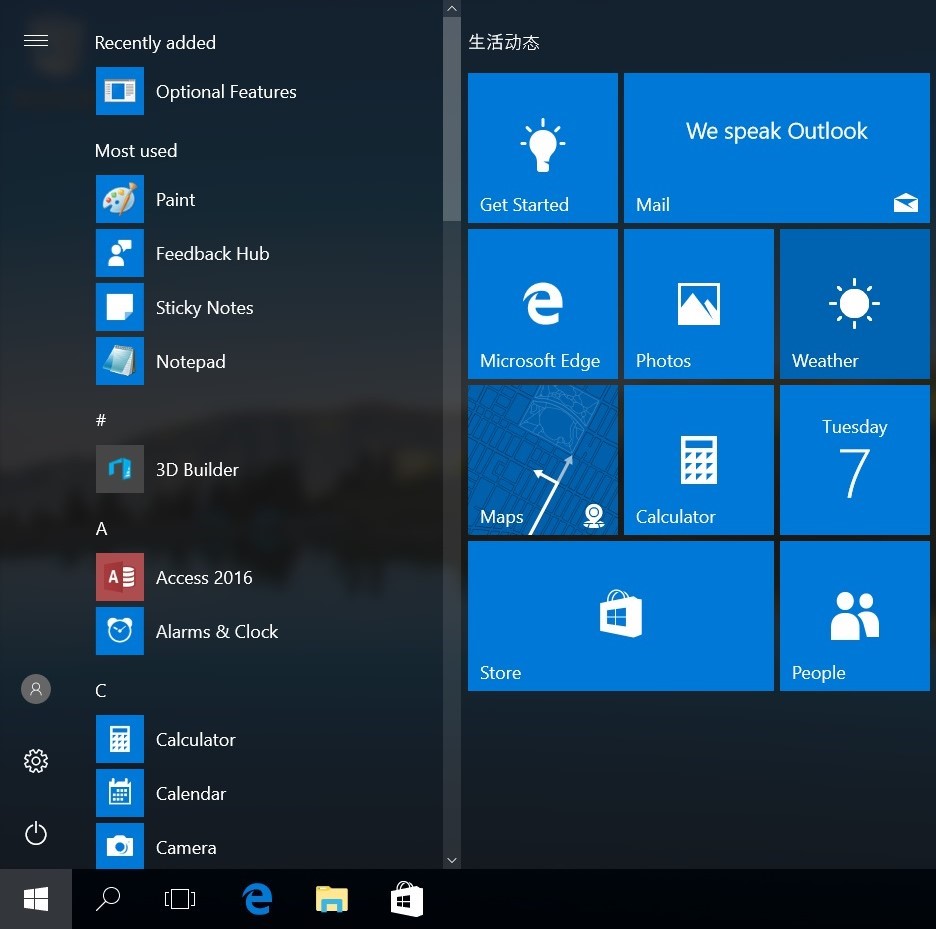The width and height of the screenshot is (936, 929).
Task: Open Task View on the taskbar
Action: click(x=180, y=899)
